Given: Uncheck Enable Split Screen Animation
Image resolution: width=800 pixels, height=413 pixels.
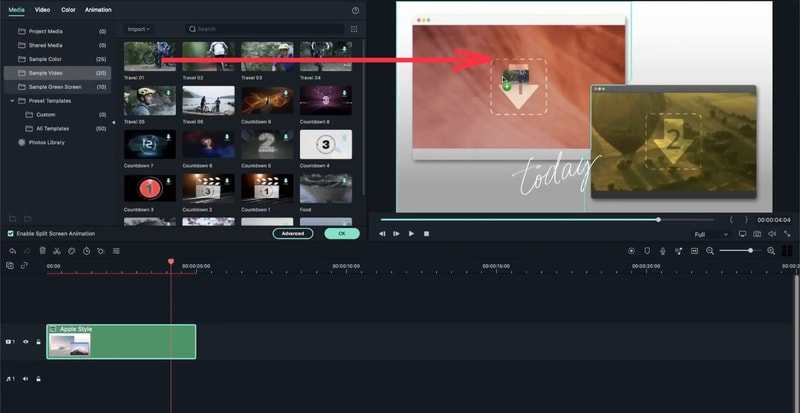Looking at the screenshot, I should [11, 233].
